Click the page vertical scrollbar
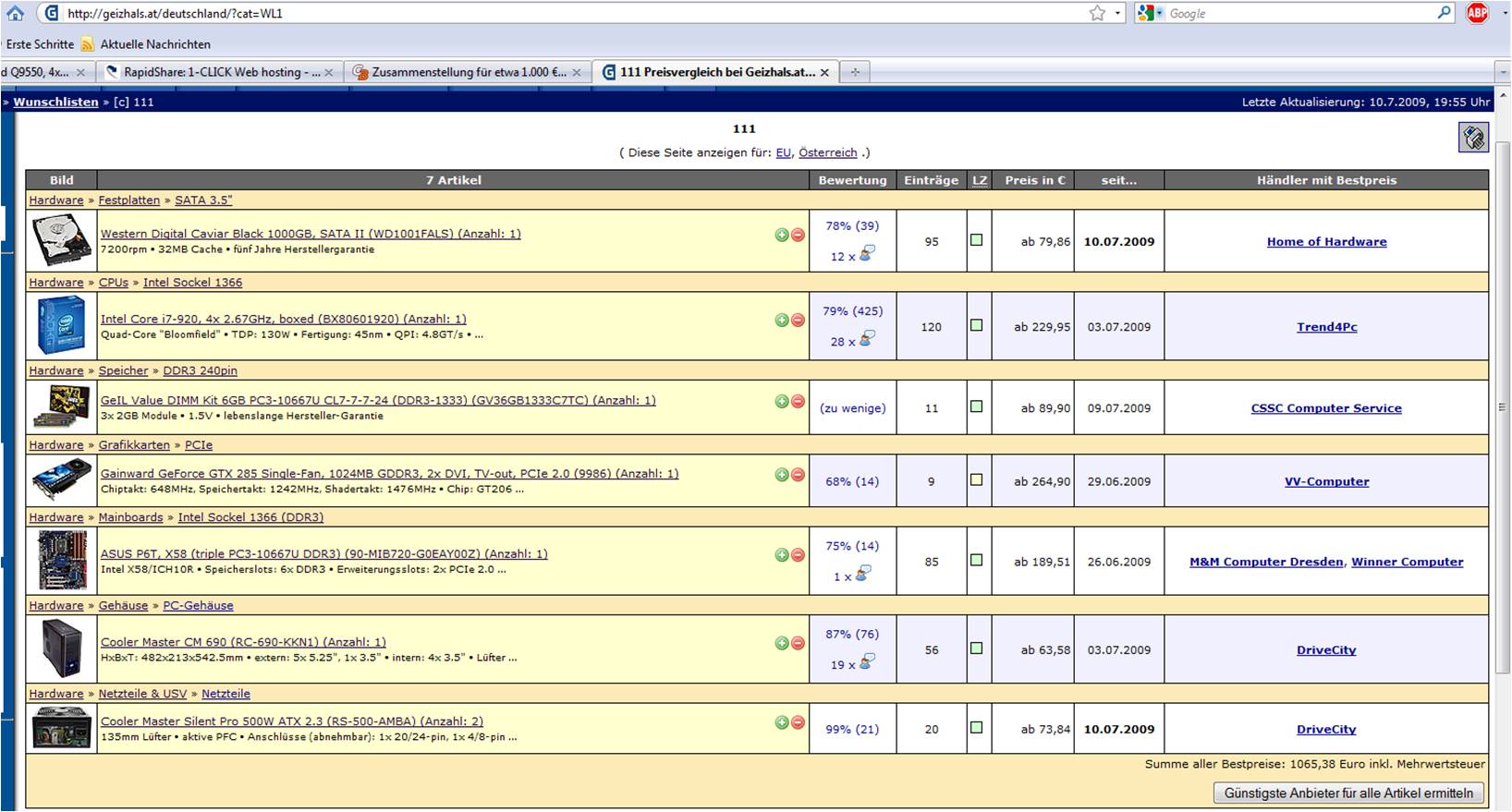 [1503, 406]
